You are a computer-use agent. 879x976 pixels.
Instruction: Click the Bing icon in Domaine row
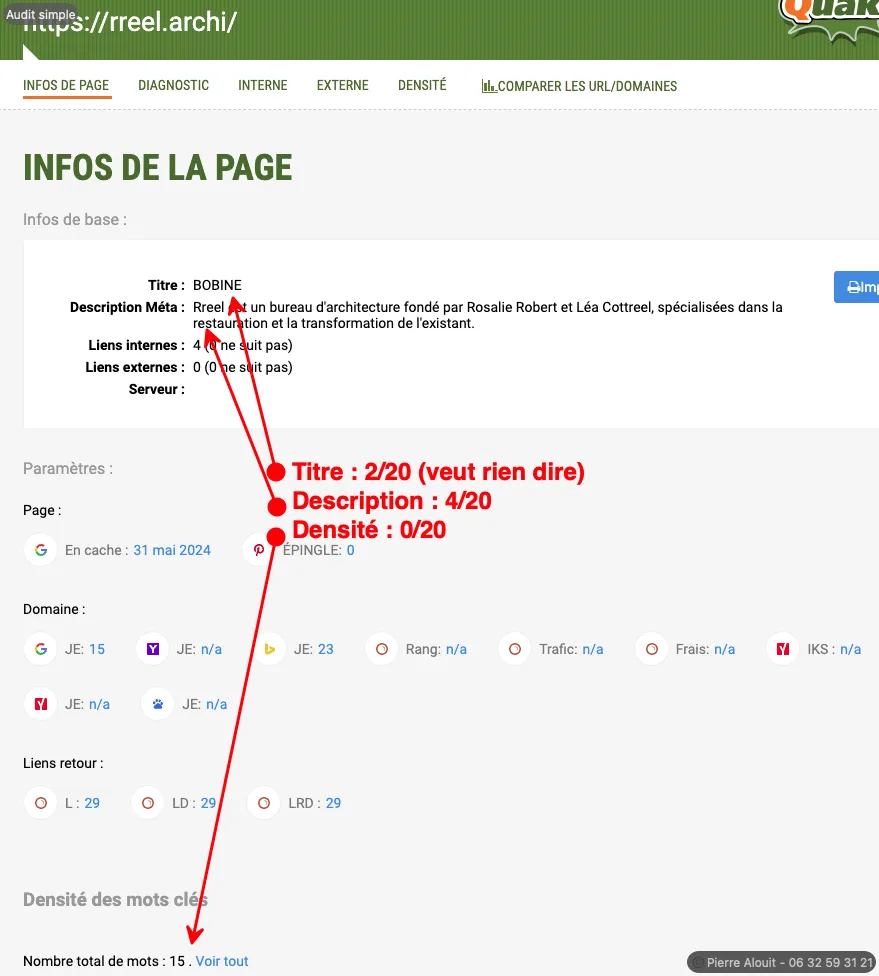pyautogui.click(x=270, y=649)
